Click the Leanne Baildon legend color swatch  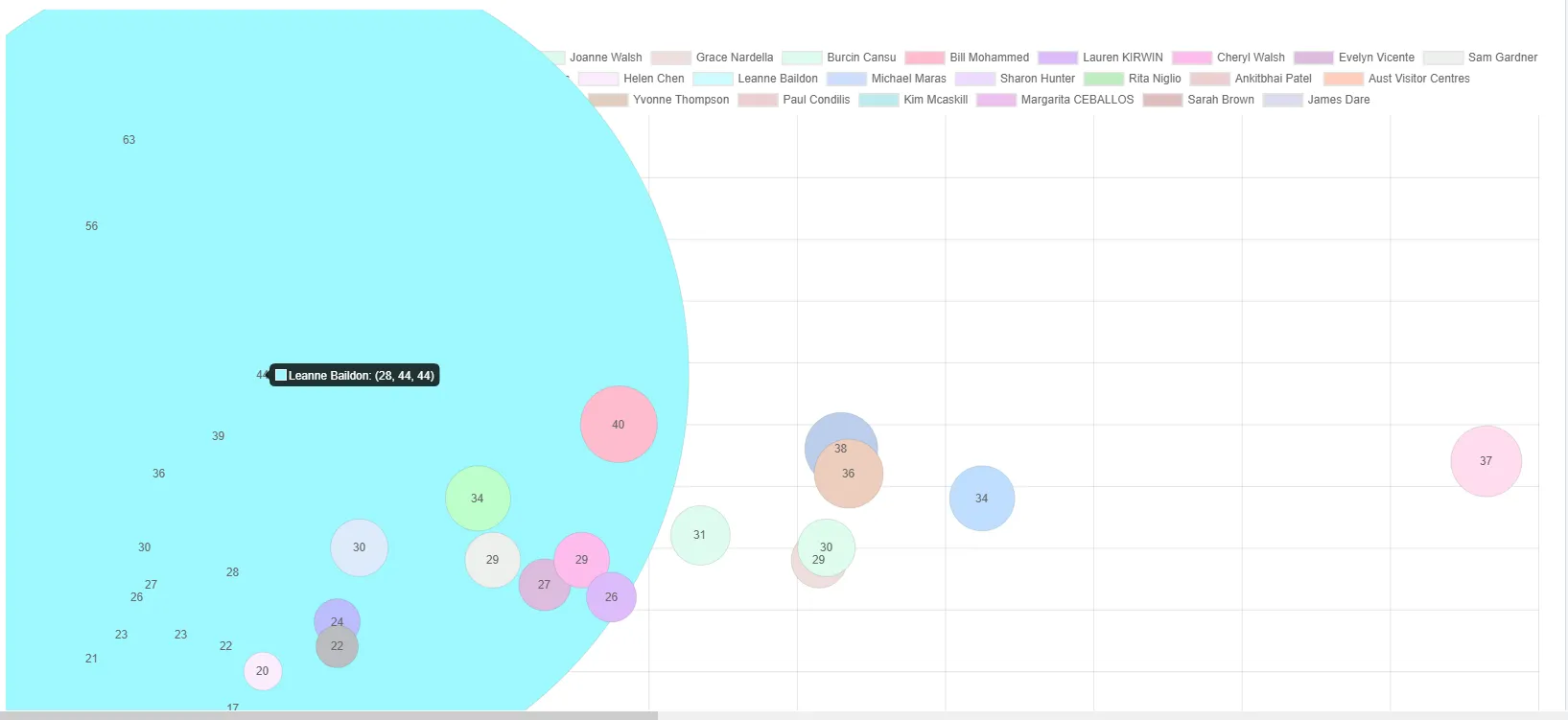713,79
